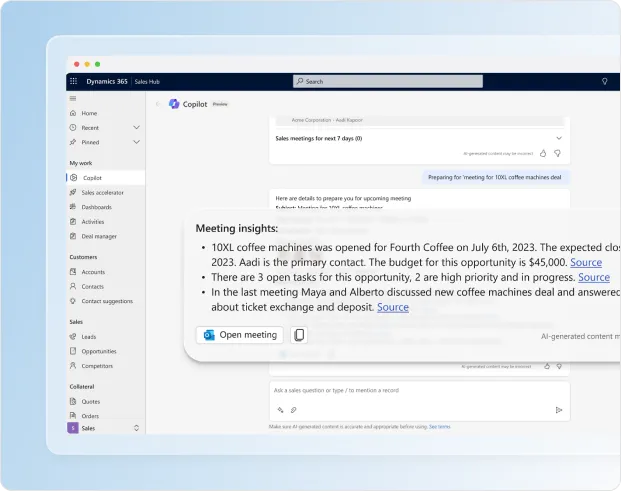This screenshot has height=491, width=621.
Task: Thumbs up the meeting details response
Action: (547, 366)
